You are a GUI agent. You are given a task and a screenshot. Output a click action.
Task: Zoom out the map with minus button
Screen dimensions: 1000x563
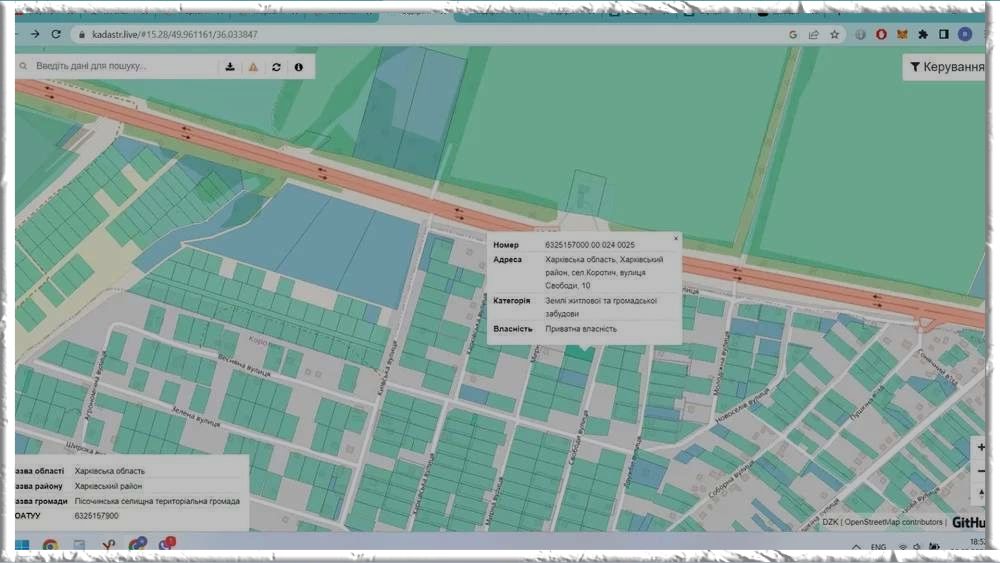coord(980,472)
